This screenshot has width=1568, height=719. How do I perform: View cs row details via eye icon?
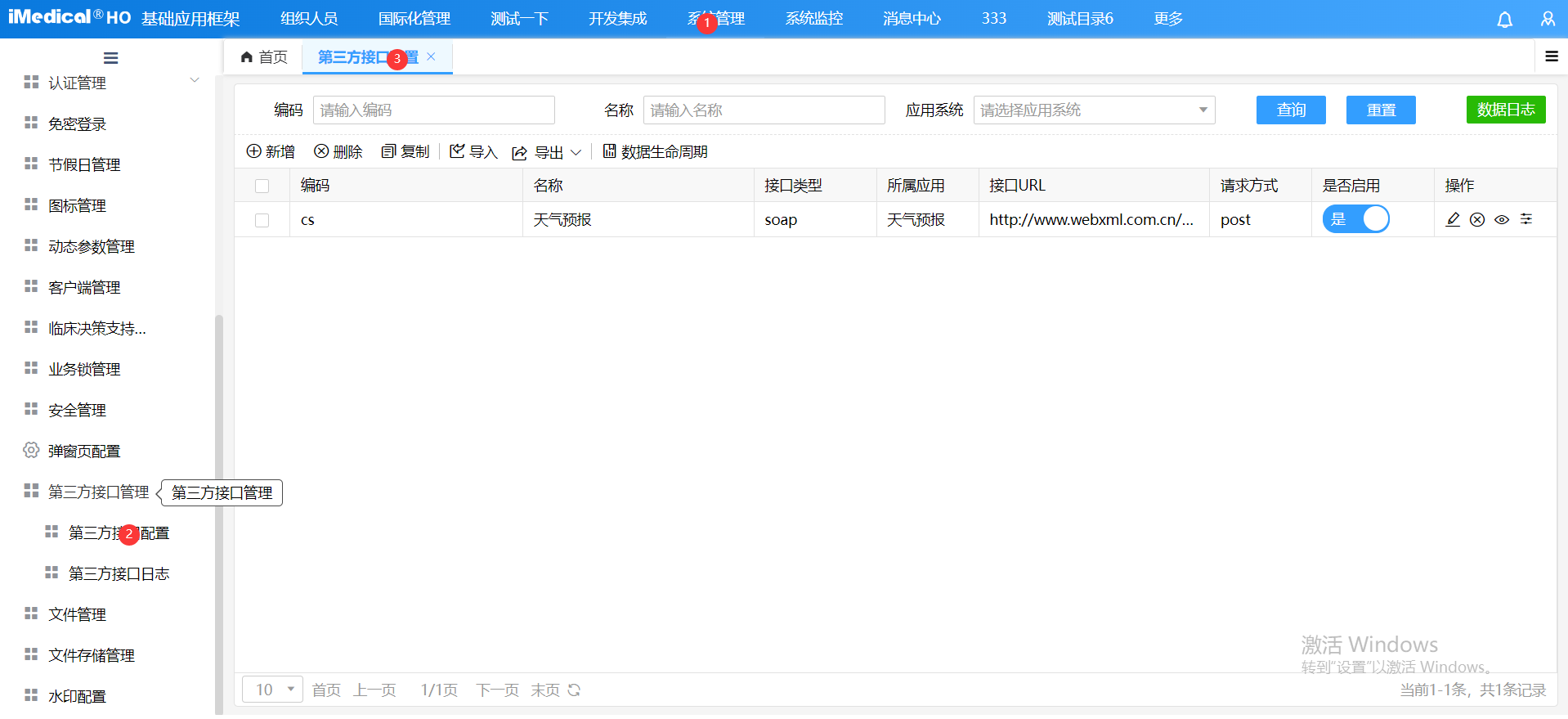pyautogui.click(x=1502, y=219)
